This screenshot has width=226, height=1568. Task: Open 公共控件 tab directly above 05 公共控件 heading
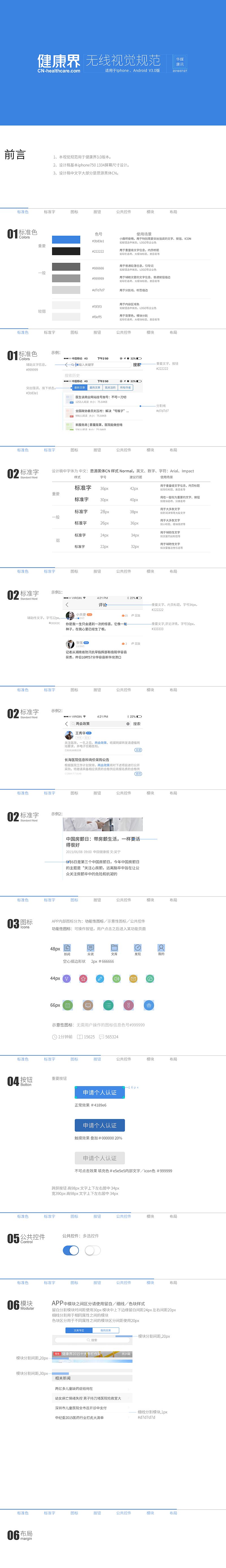pos(124,1216)
